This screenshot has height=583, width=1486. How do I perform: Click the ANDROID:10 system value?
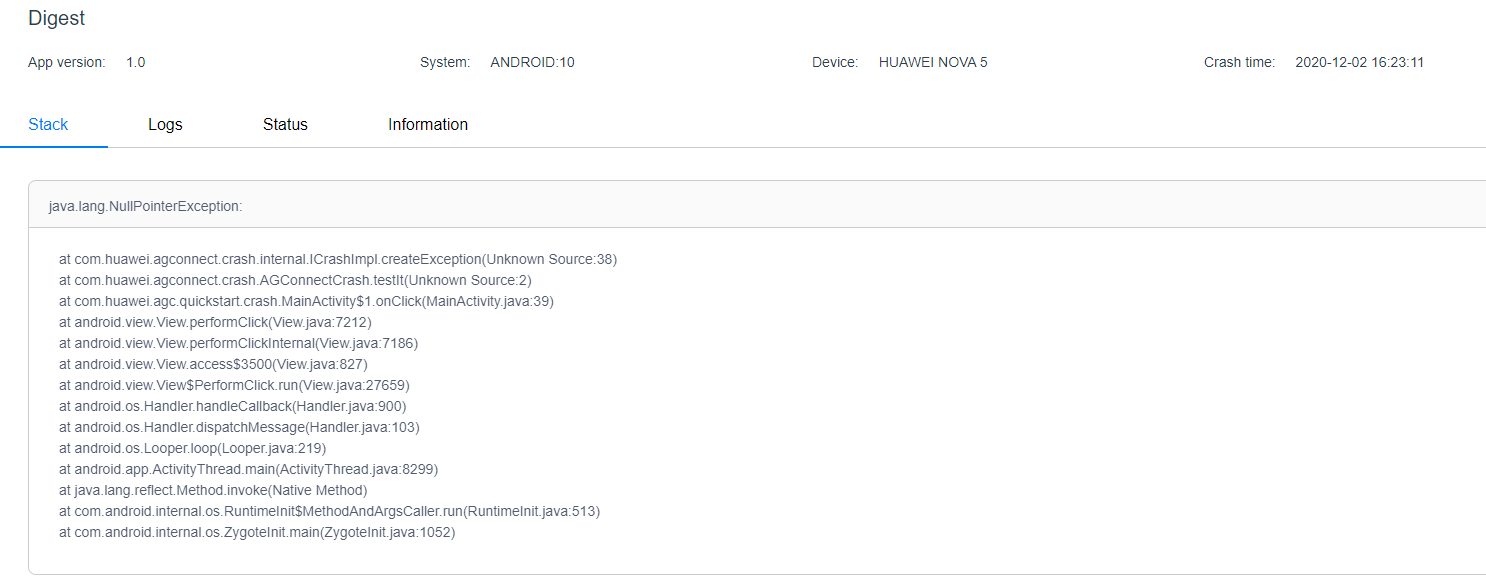[532, 62]
